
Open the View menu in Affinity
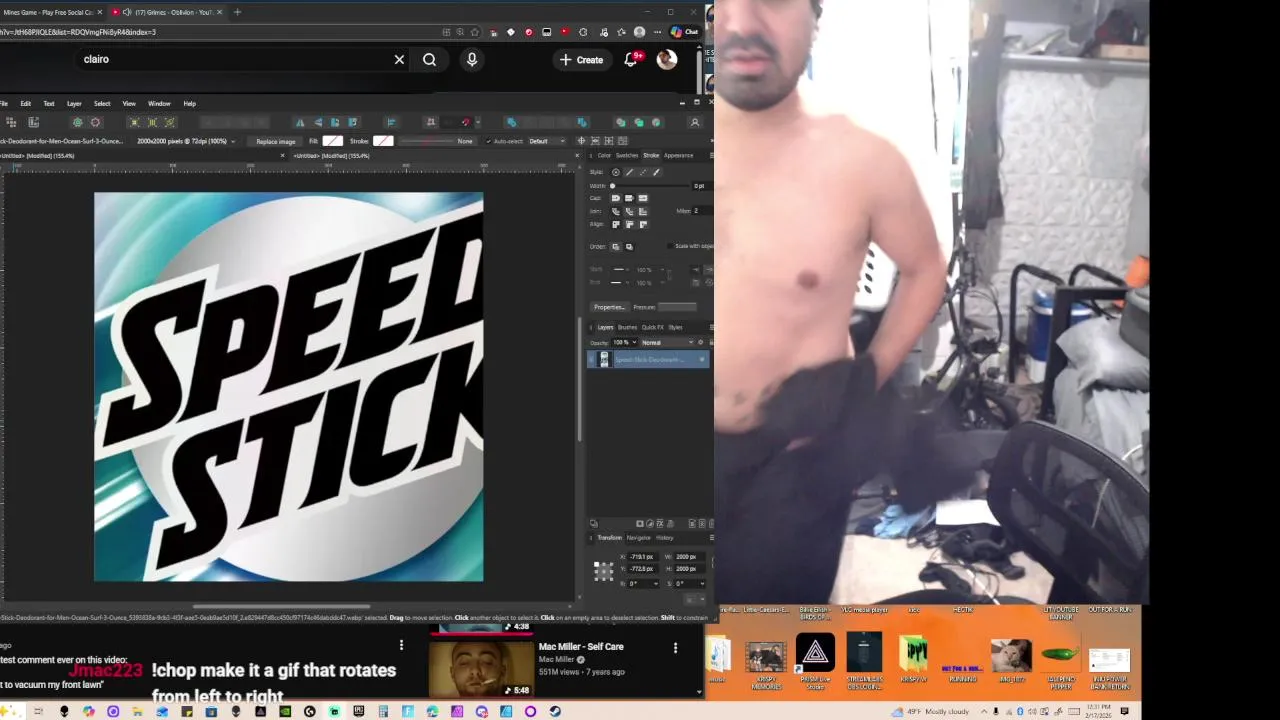click(x=129, y=104)
